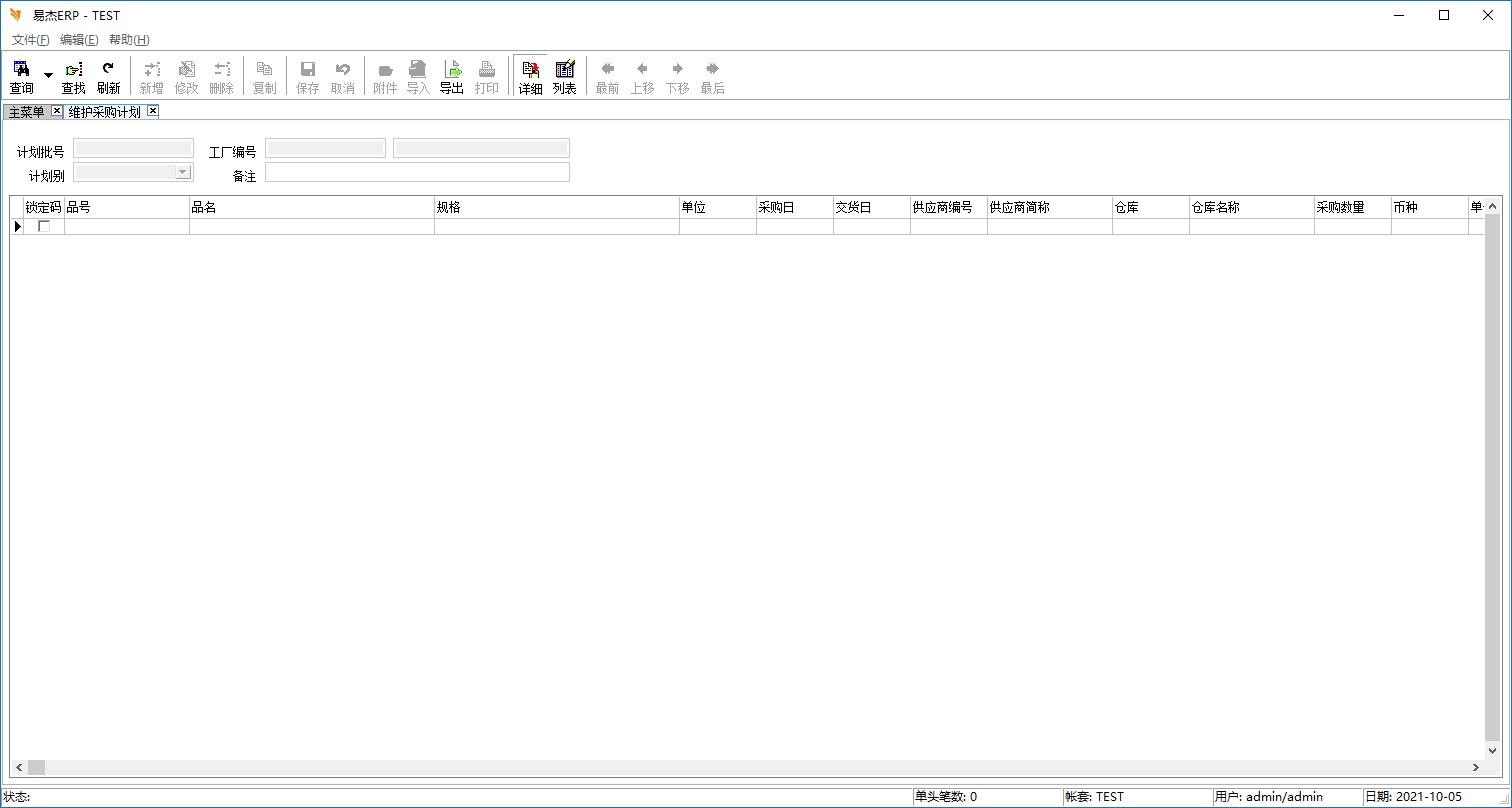
Task: Click the vertical scrollbar down arrow
Action: click(1493, 750)
